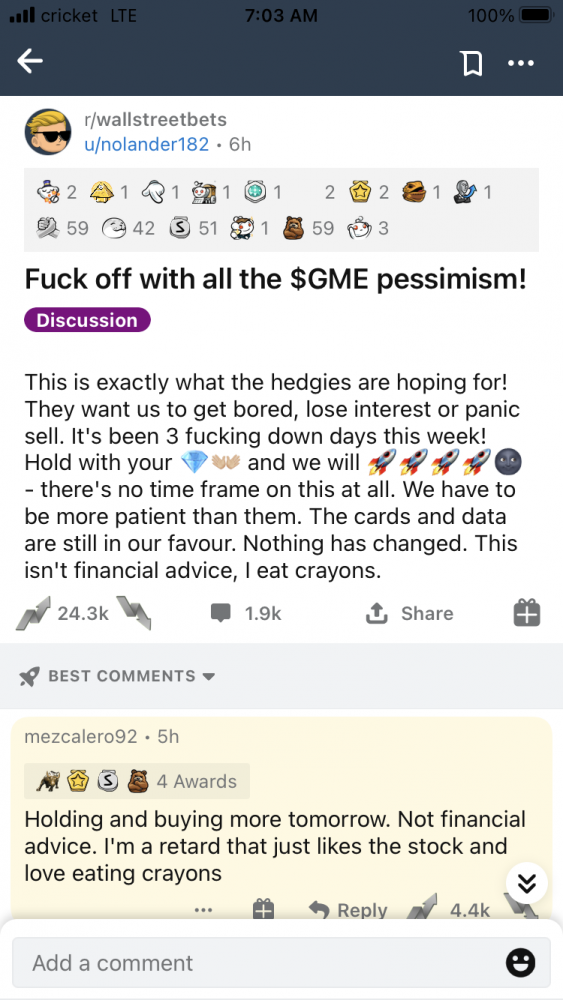Screen dimensions: 563x1000
Task: Open the emoji picker smiley icon
Action: (520, 963)
